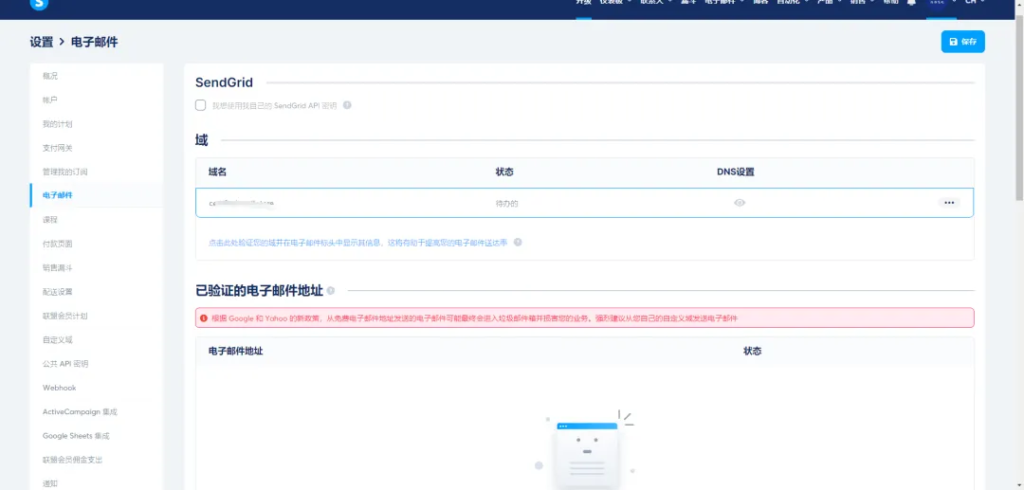Image resolution: width=1024 pixels, height=490 pixels.
Task: Open the CN language dropdown
Action: click(973, 3)
